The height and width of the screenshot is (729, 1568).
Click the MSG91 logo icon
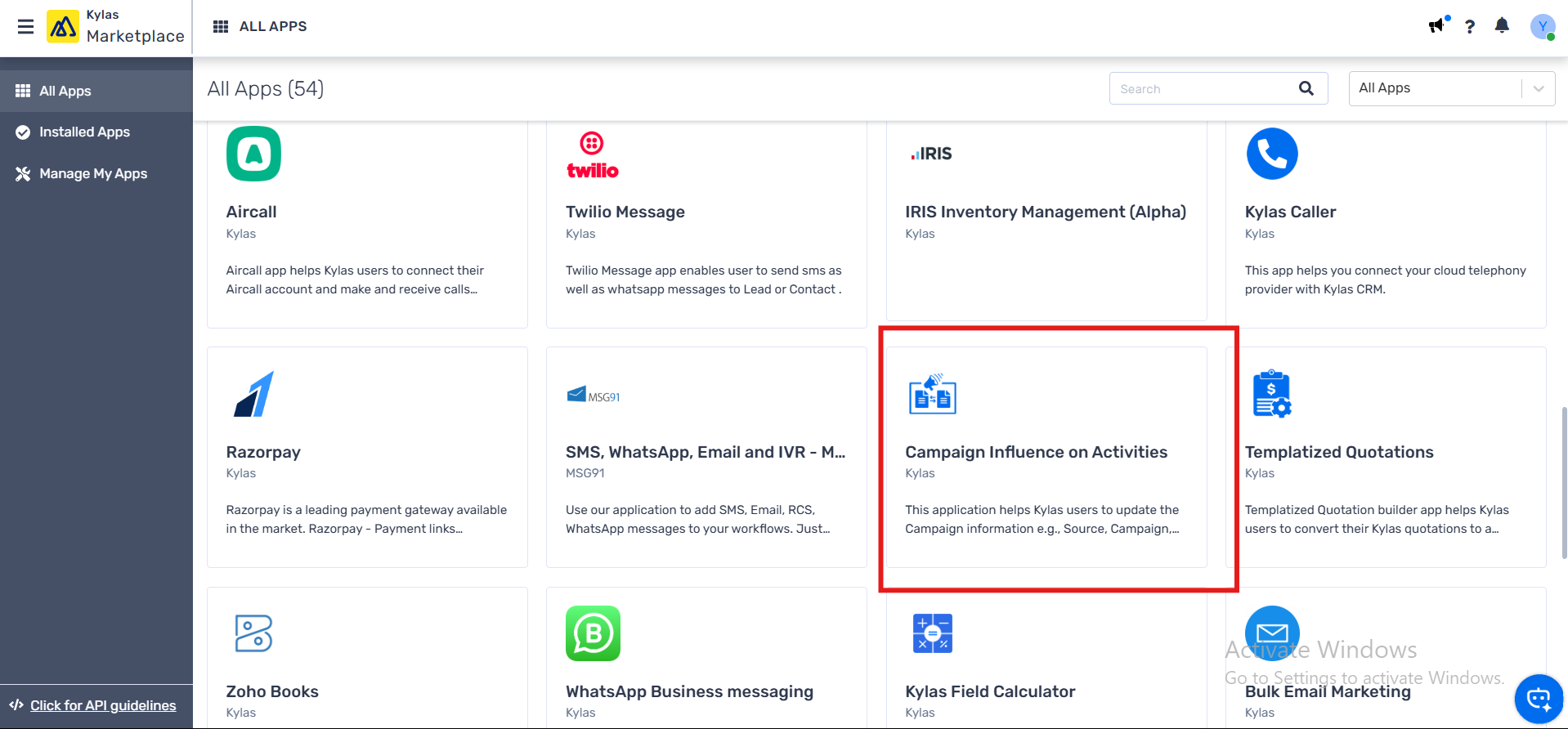click(594, 396)
